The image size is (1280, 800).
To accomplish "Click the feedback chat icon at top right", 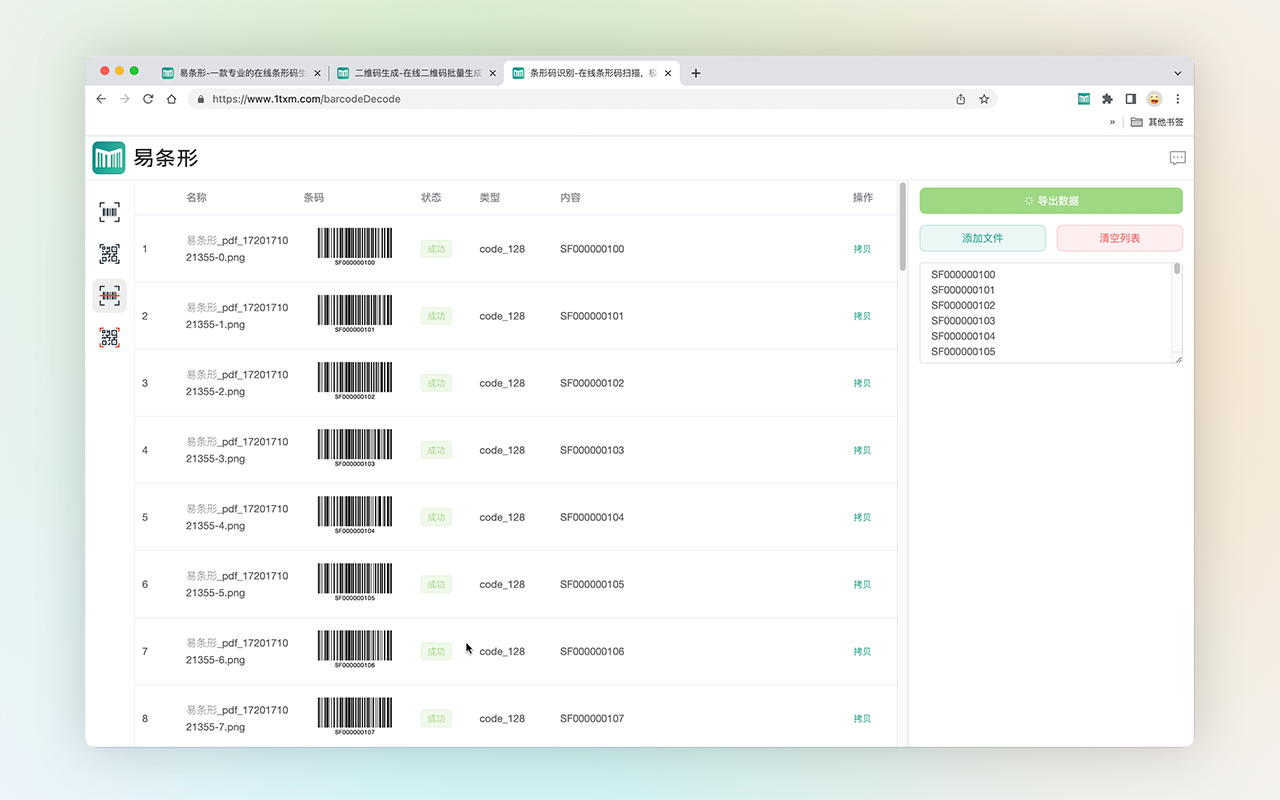I will pyautogui.click(x=1177, y=158).
